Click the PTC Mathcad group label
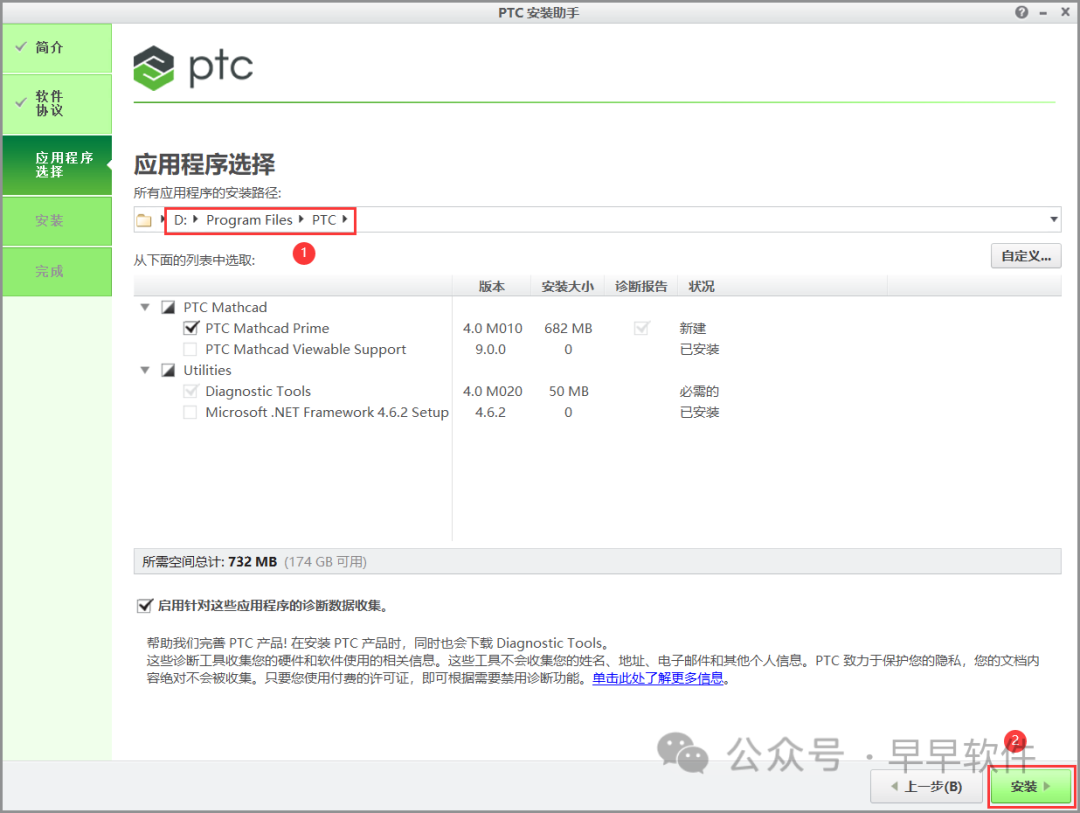 tap(225, 307)
